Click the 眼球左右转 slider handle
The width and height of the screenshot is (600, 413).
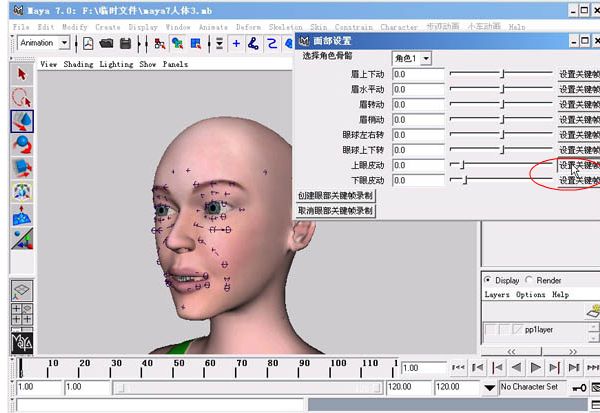pyautogui.click(x=502, y=135)
